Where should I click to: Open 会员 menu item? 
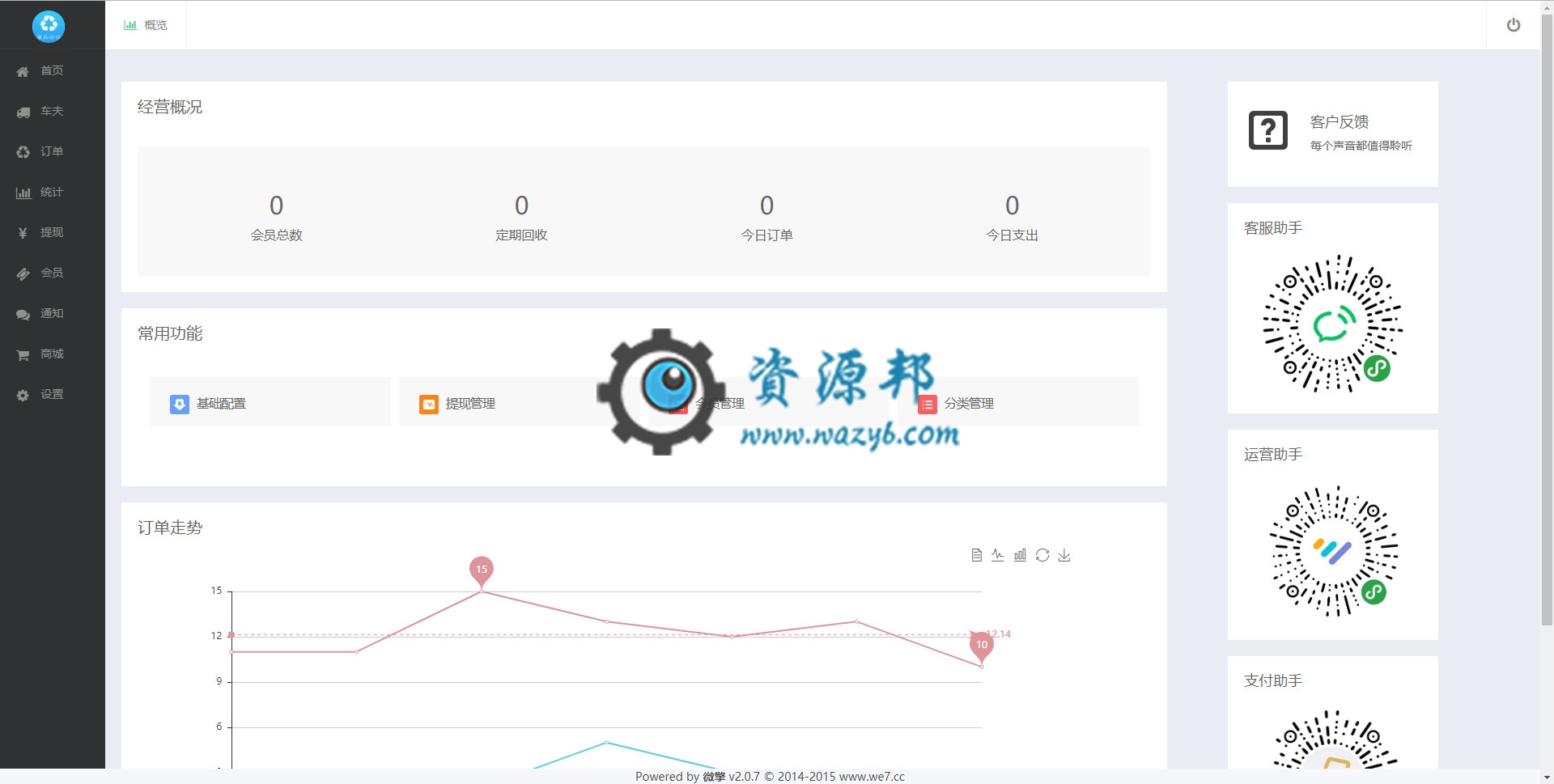[x=53, y=273]
